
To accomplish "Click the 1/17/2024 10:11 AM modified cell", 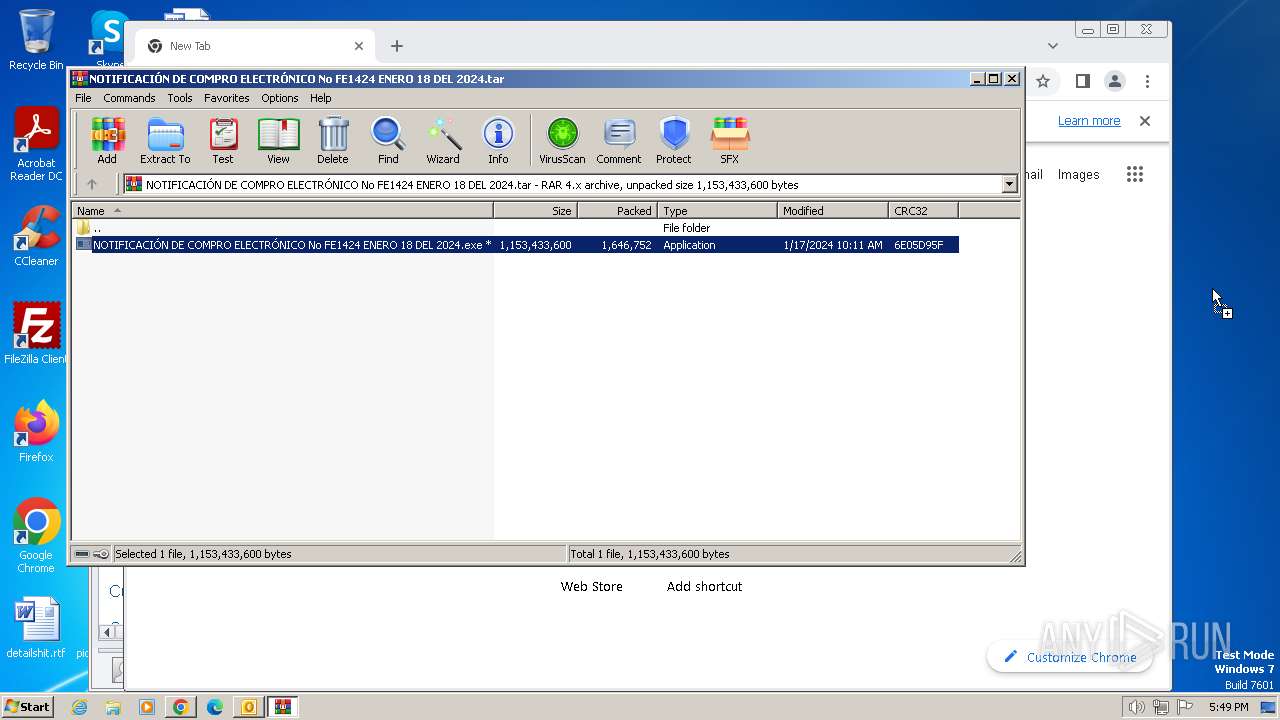I will point(833,245).
